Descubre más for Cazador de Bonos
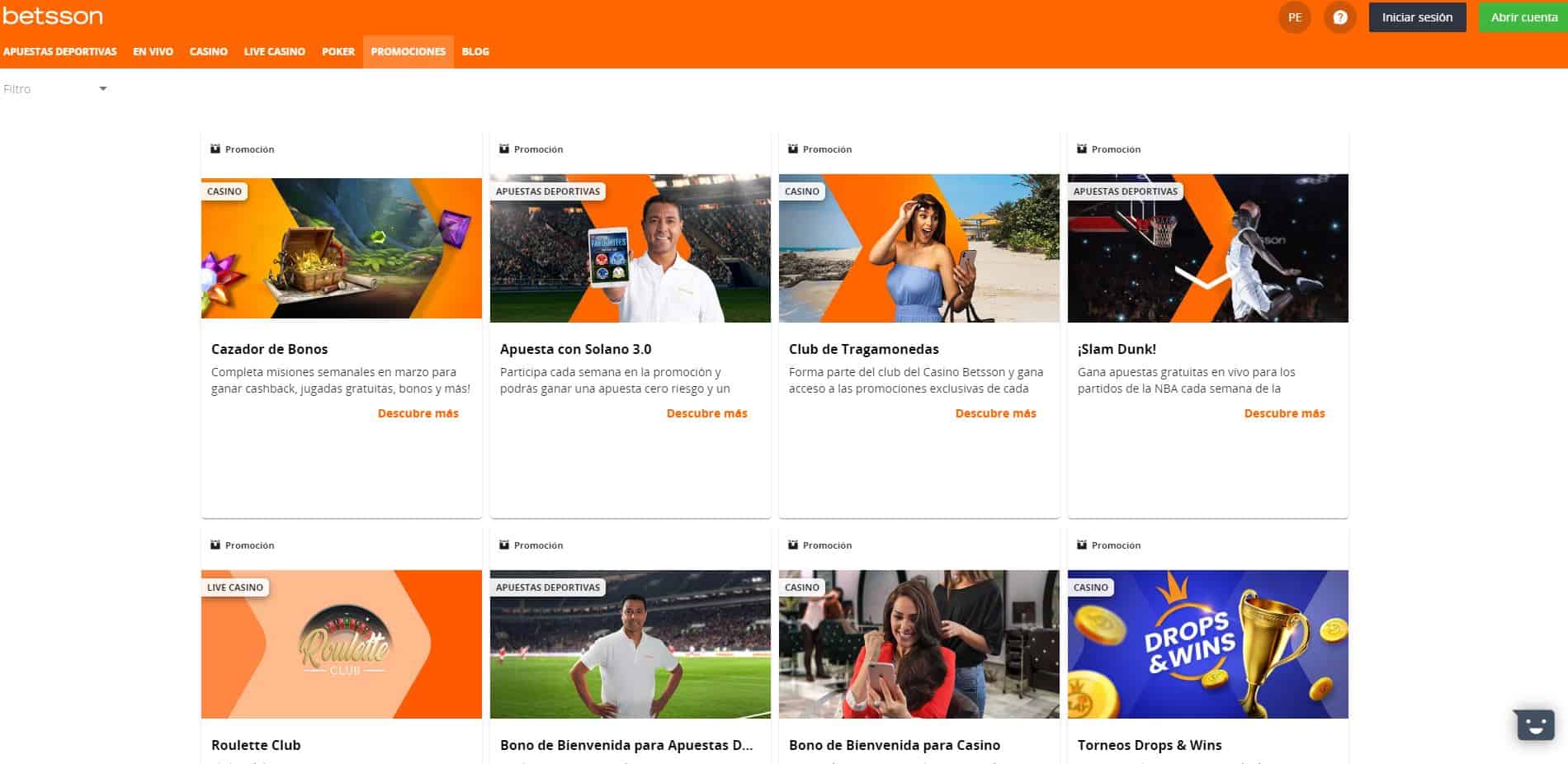1568x764 pixels. [418, 413]
